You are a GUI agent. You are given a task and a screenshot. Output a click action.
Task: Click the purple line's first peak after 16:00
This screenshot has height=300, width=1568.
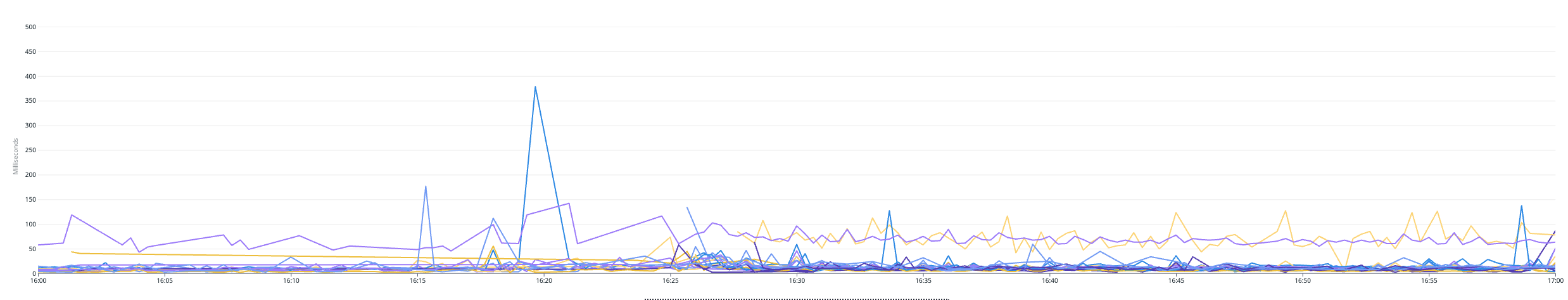(x=72, y=215)
